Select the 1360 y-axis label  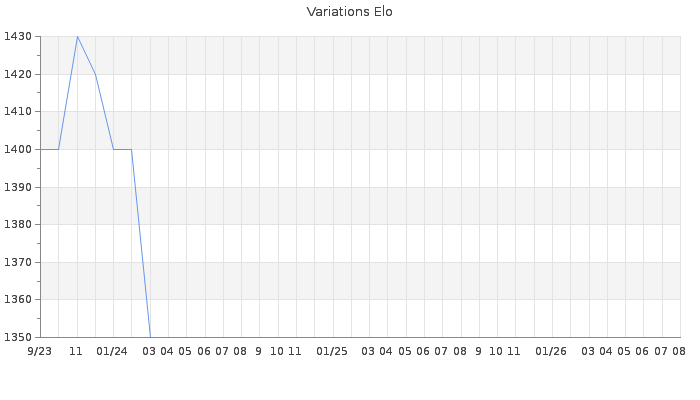[x=18, y=300]
